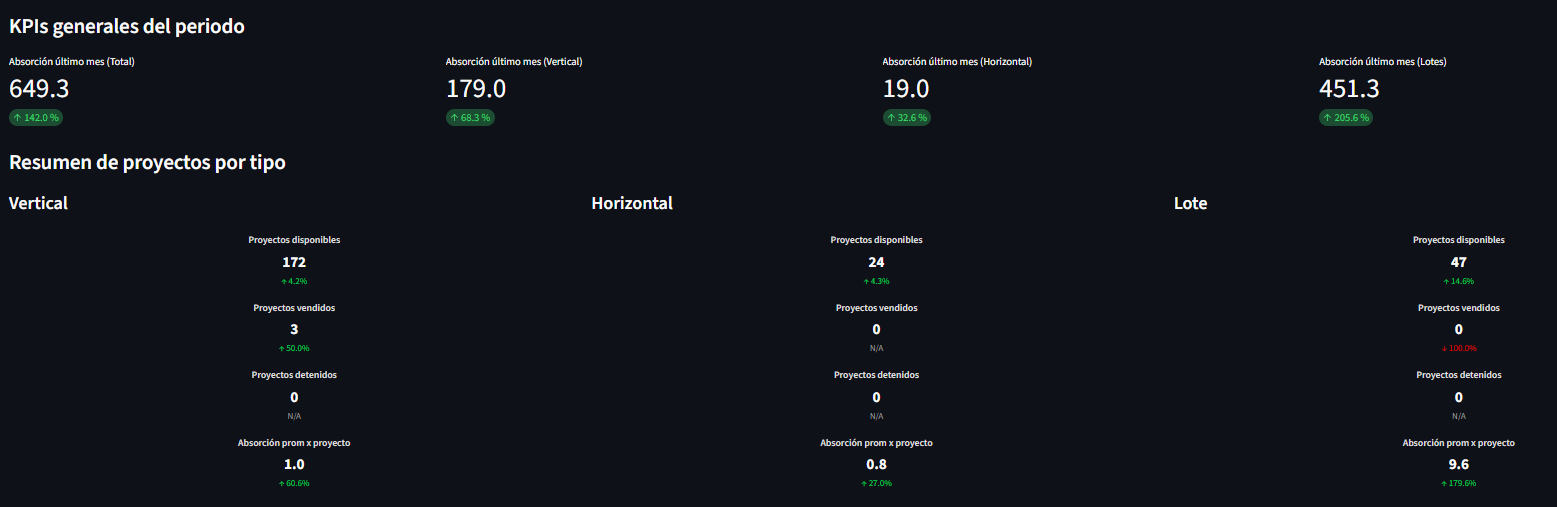The width and height of the screenshot is (1557, 507).
Task: Click the Vertical section title
Action: tap(38, 203)
